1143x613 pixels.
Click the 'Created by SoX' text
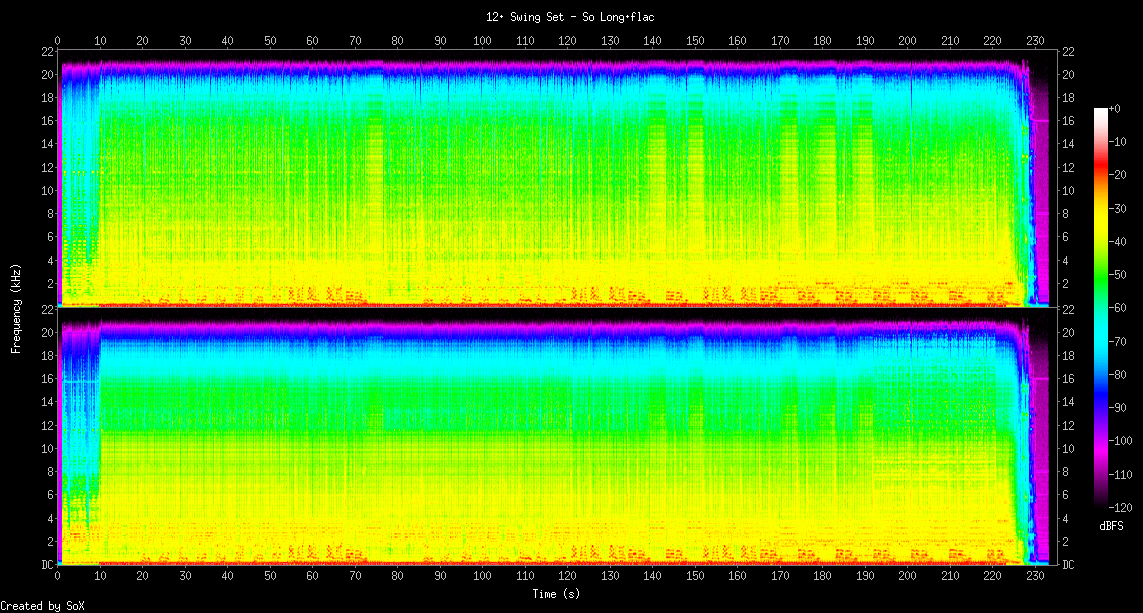(x=36, y=606)
